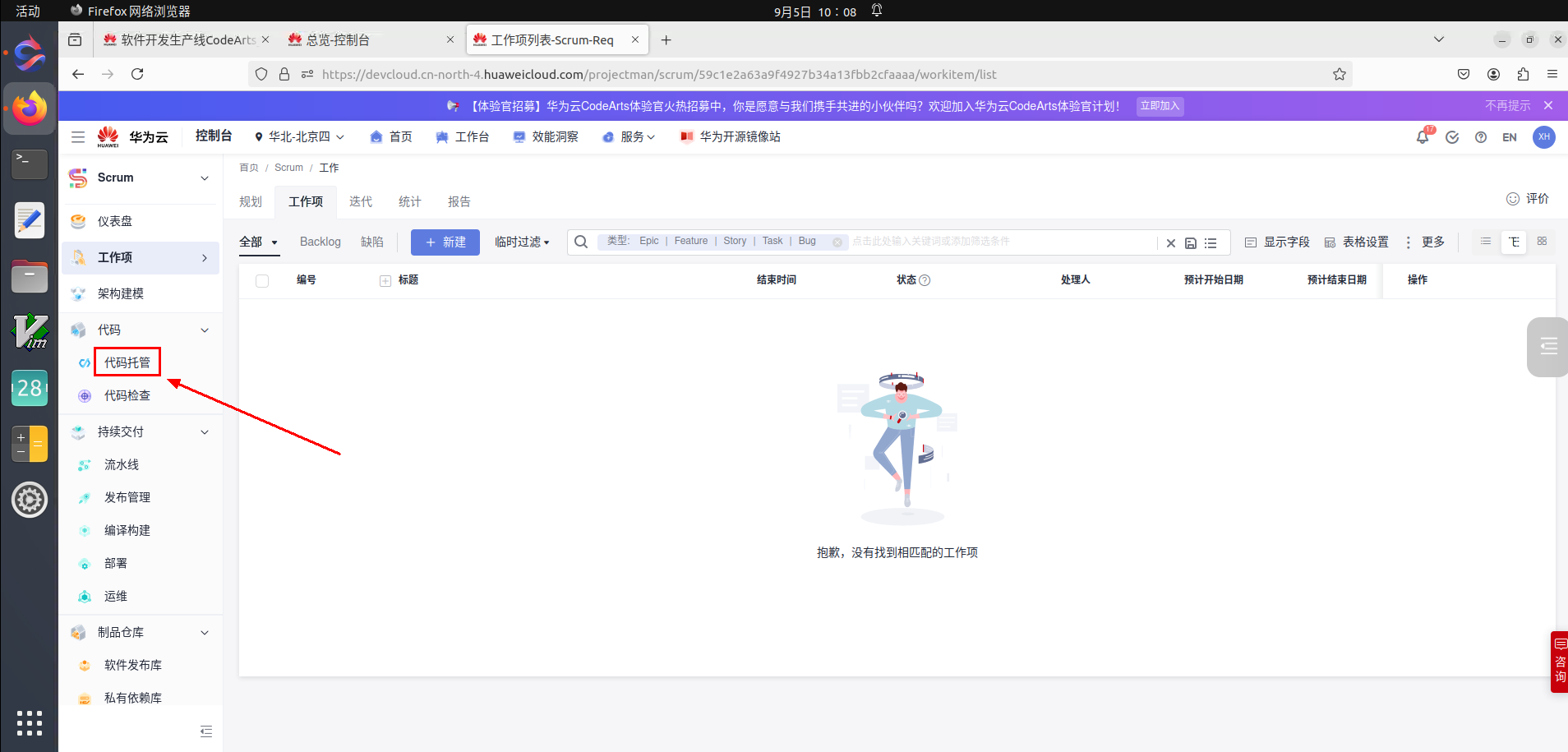Open 代码检查 in the sidebar
Viewport: 1568px width, 752px height.
pyautogui.click(x=127, y=396)
